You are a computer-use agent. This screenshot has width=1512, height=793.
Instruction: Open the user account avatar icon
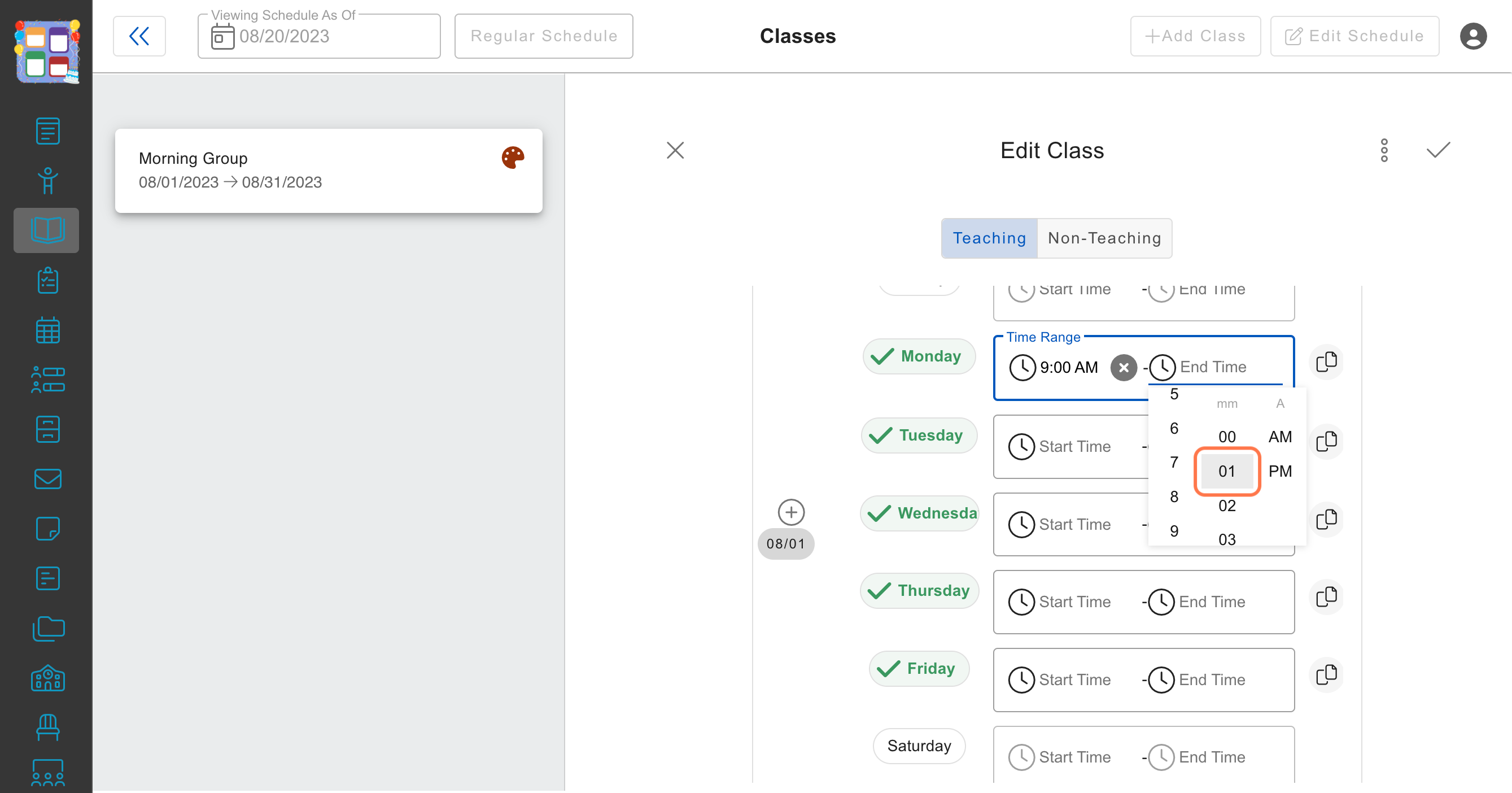tap(1472, 36)
